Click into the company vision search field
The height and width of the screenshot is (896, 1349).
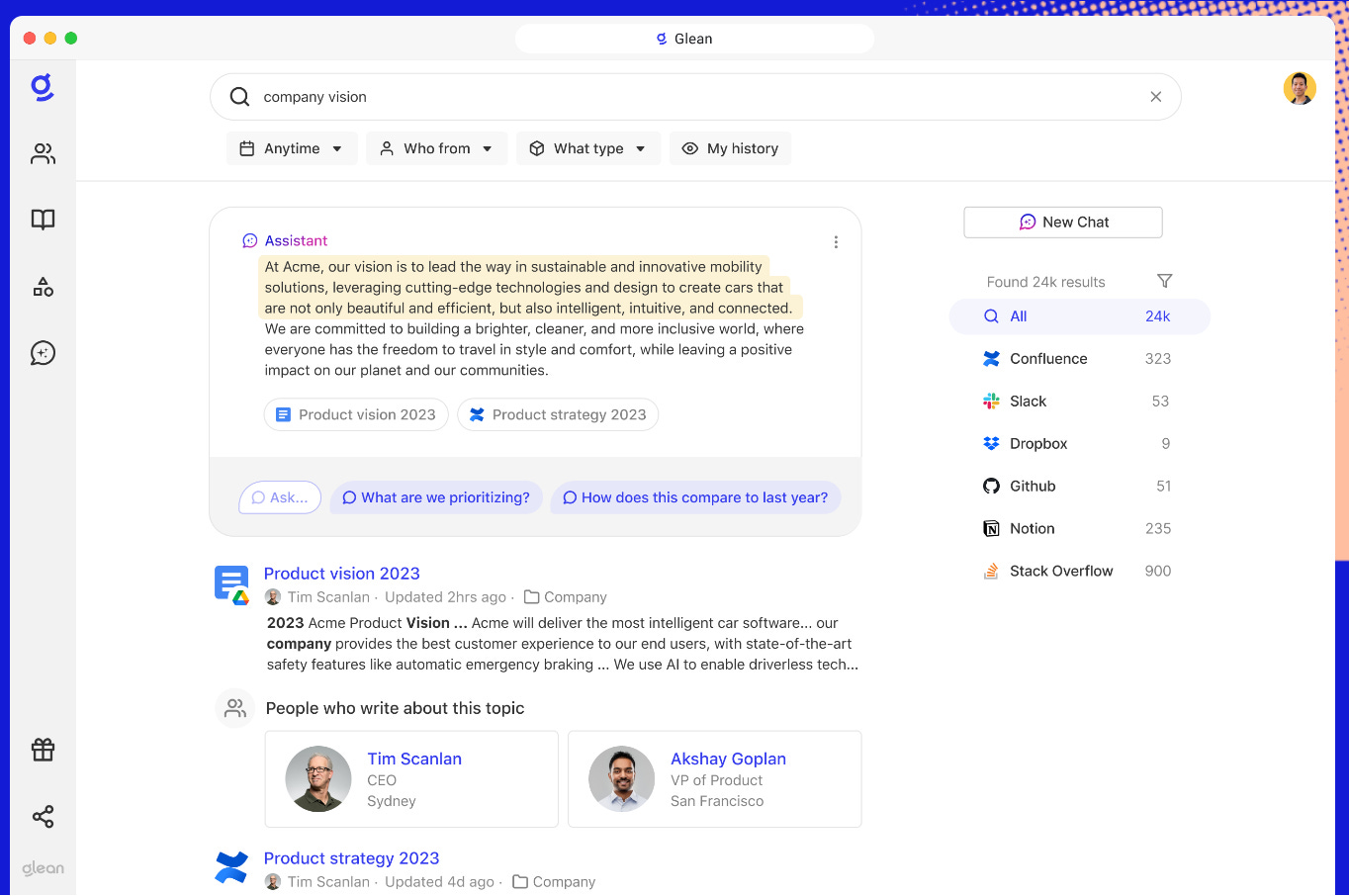[695, 97]
